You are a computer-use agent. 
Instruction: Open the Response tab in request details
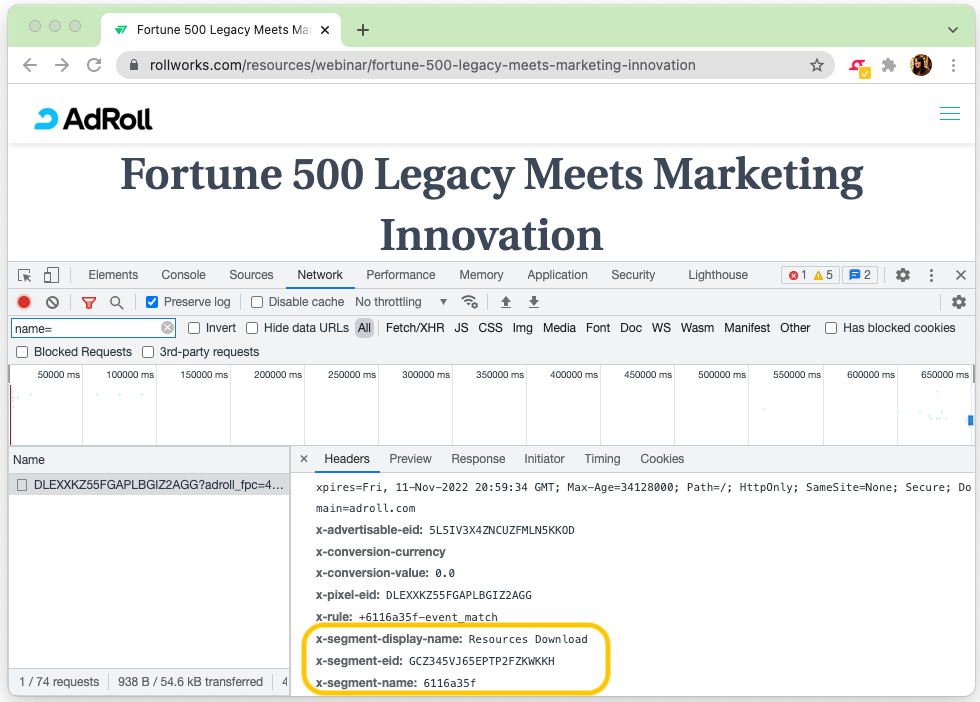478,459
